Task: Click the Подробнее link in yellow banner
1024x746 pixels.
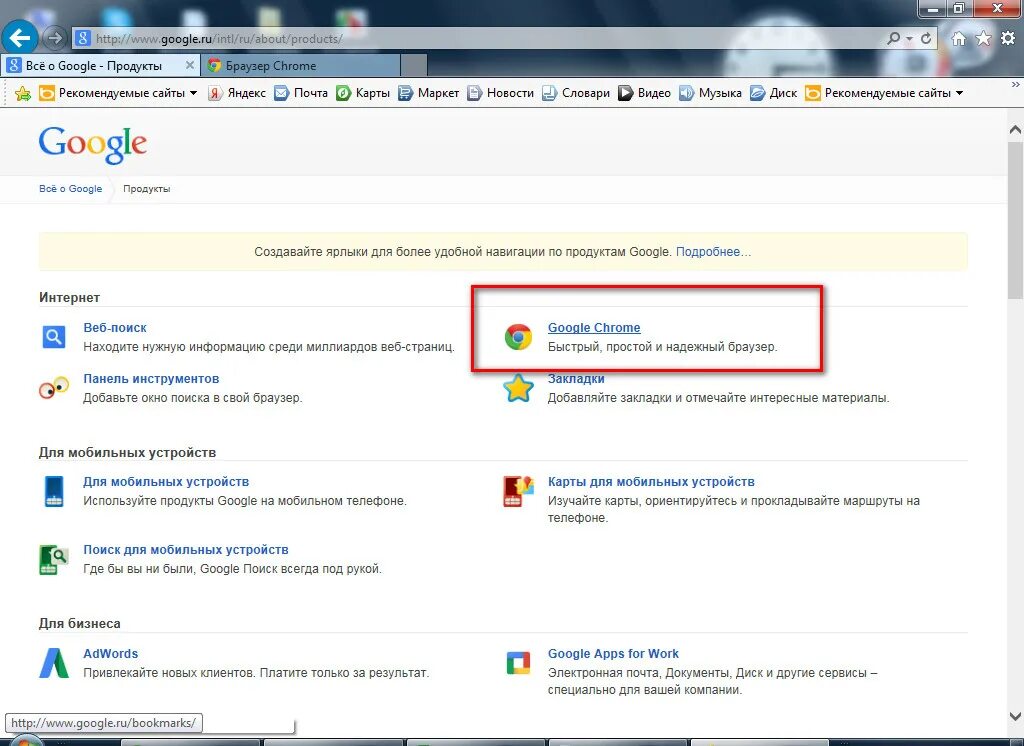Action: (713, 251)
